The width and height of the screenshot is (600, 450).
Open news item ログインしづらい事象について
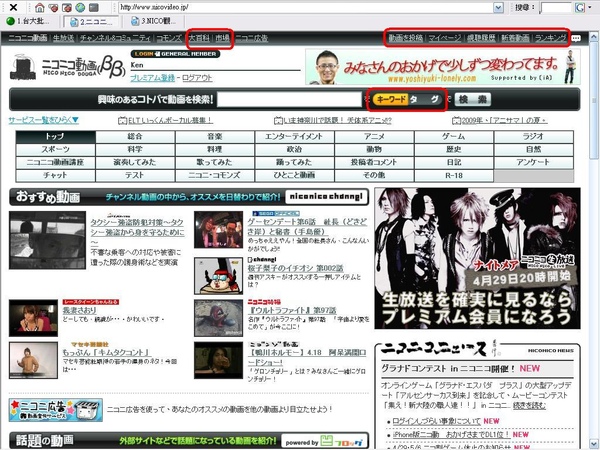click(437, 421)
